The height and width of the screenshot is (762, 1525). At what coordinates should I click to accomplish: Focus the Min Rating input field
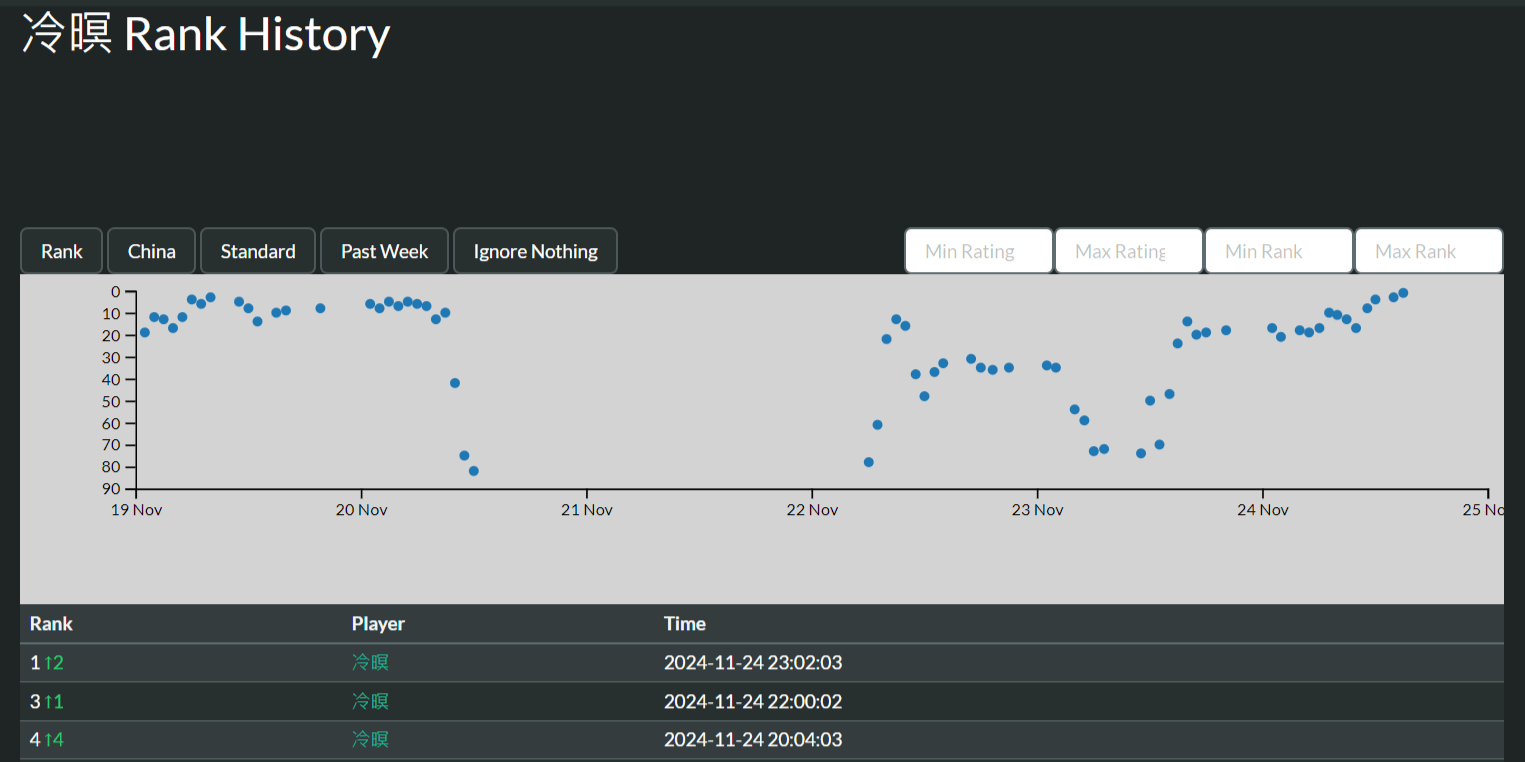[978, 251]
